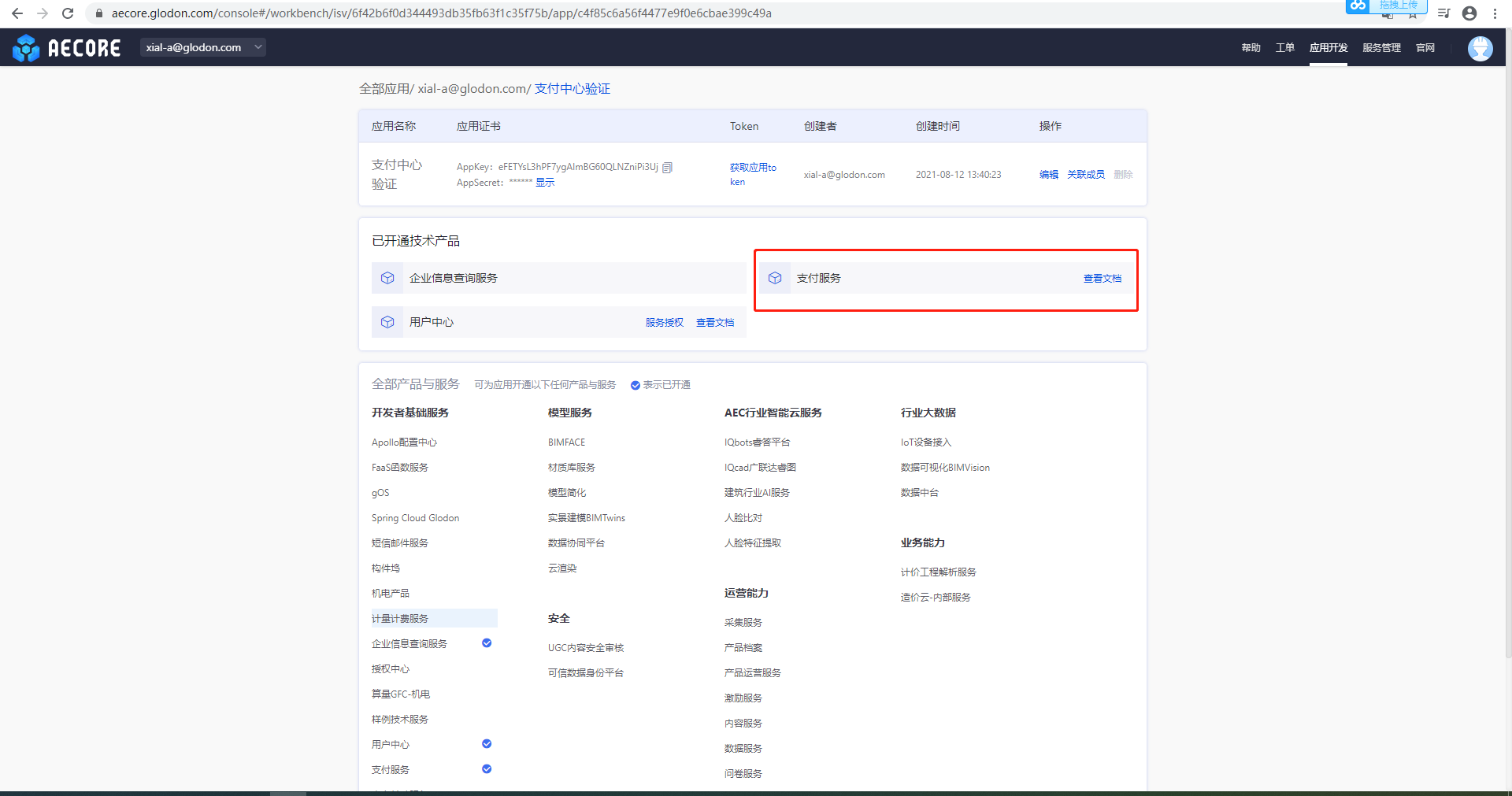Open the browser three-dot menu
Viewport: 1512px width, 796px height.
pos(1495,13)
